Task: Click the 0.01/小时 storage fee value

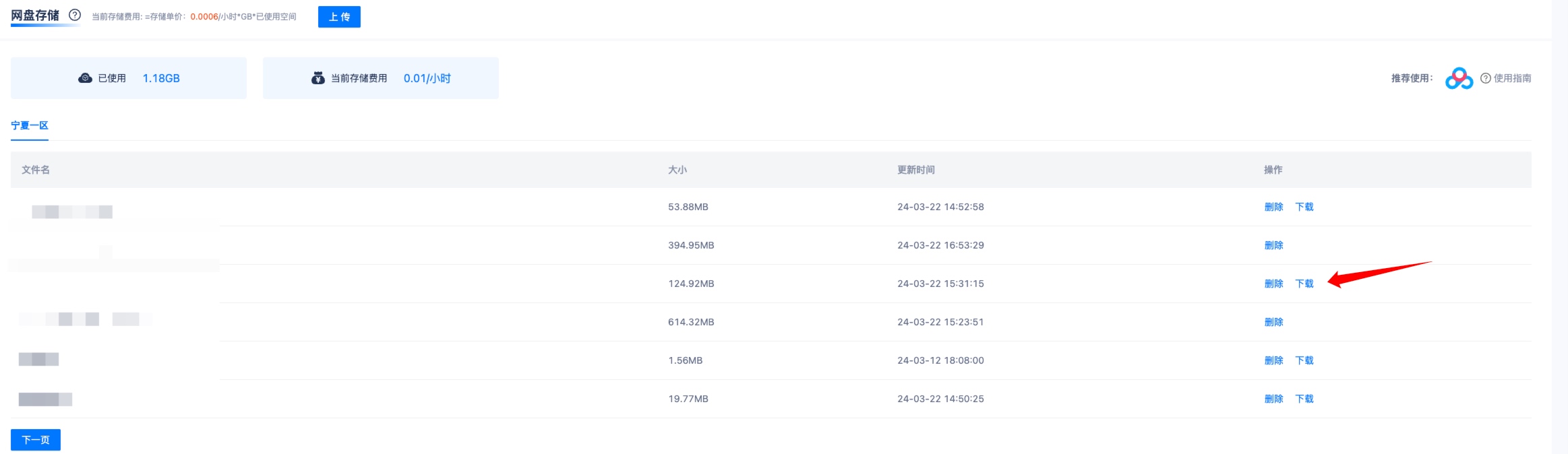Action: [427, 78]
